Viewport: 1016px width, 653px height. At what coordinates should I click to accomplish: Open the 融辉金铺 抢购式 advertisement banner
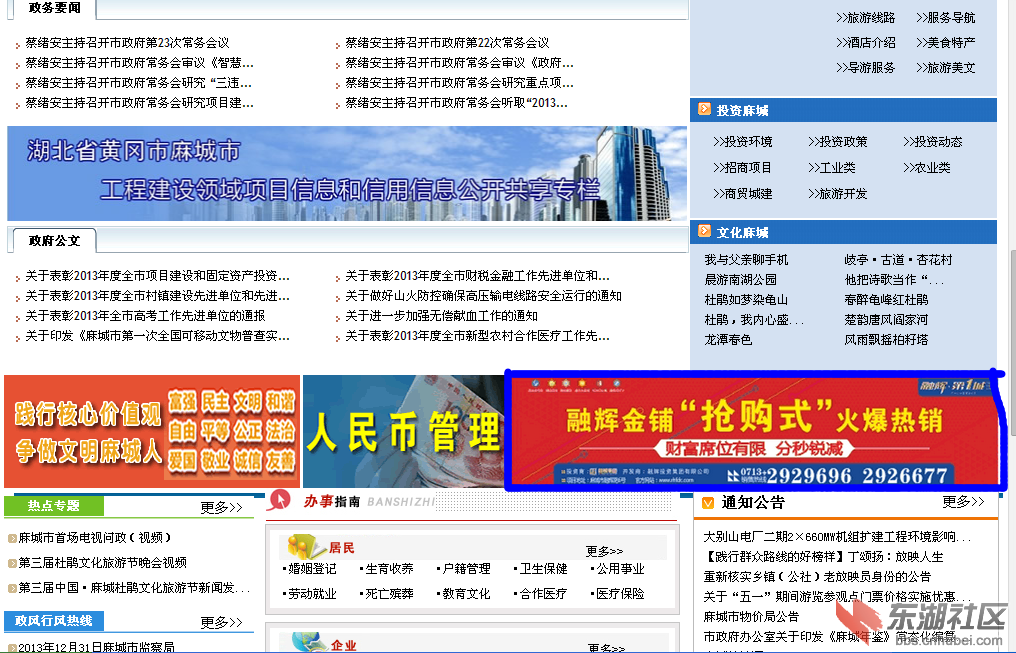(x=755, y=430)
